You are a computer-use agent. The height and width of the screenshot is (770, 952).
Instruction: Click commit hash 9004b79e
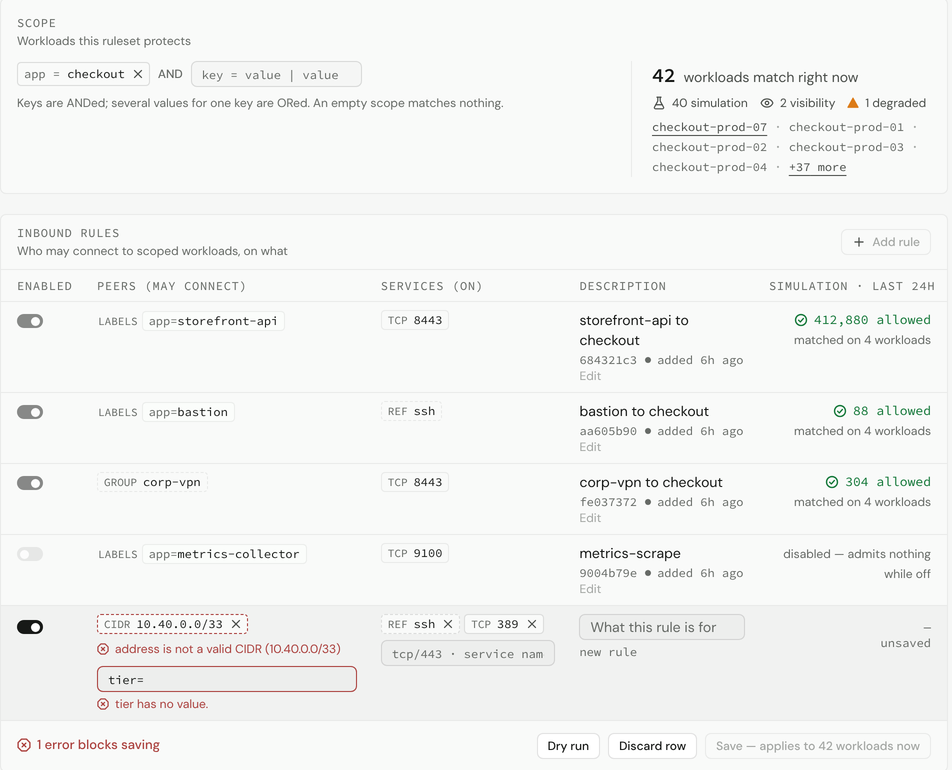click(608, 573)
